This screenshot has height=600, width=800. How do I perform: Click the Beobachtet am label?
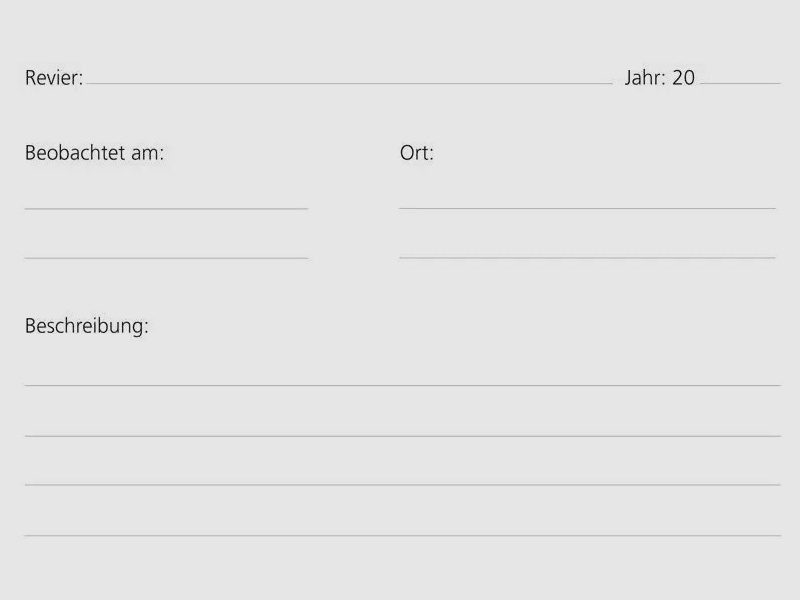point(94,154)
